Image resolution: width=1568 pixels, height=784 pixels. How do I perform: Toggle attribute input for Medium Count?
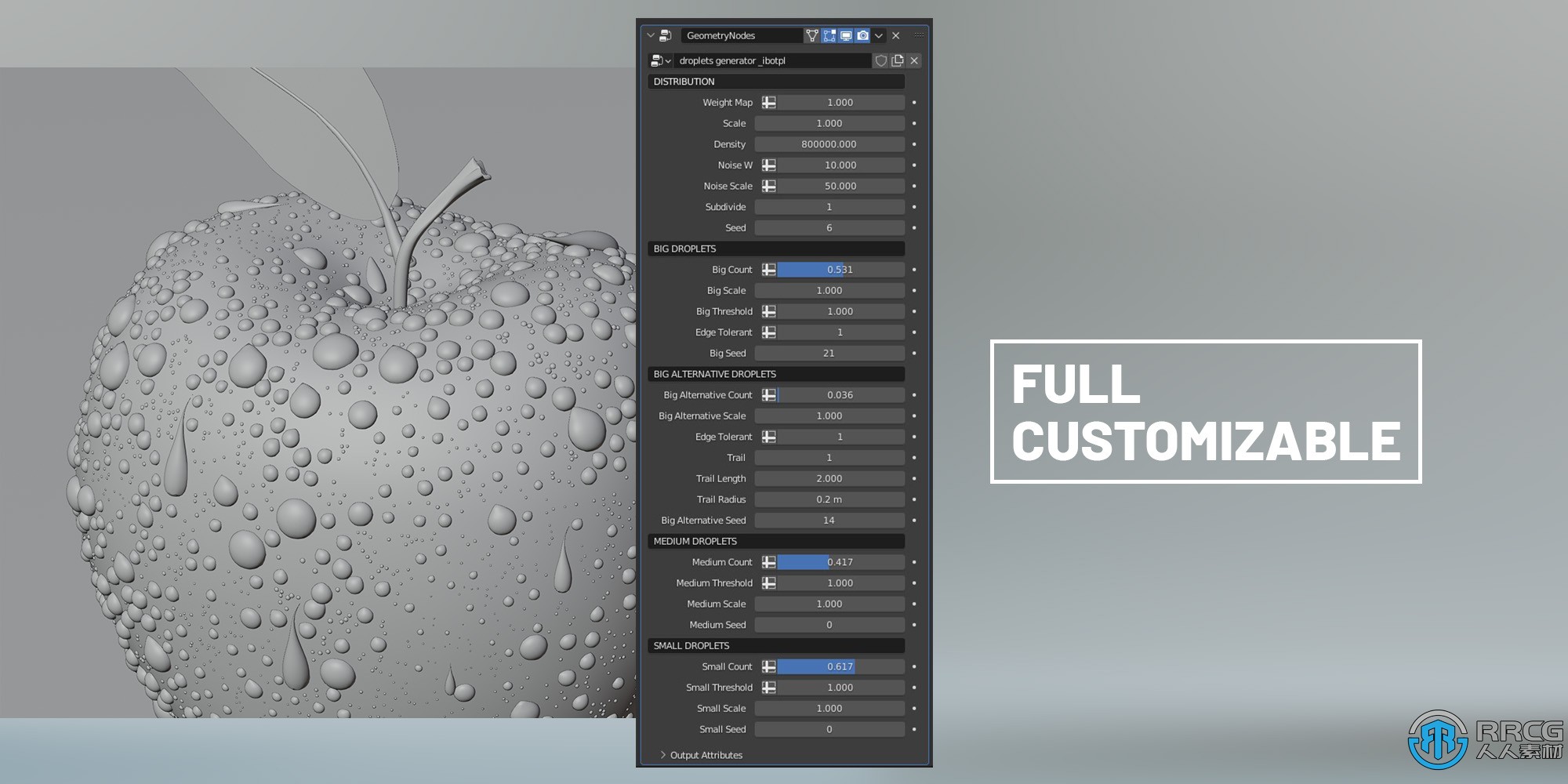769,562
